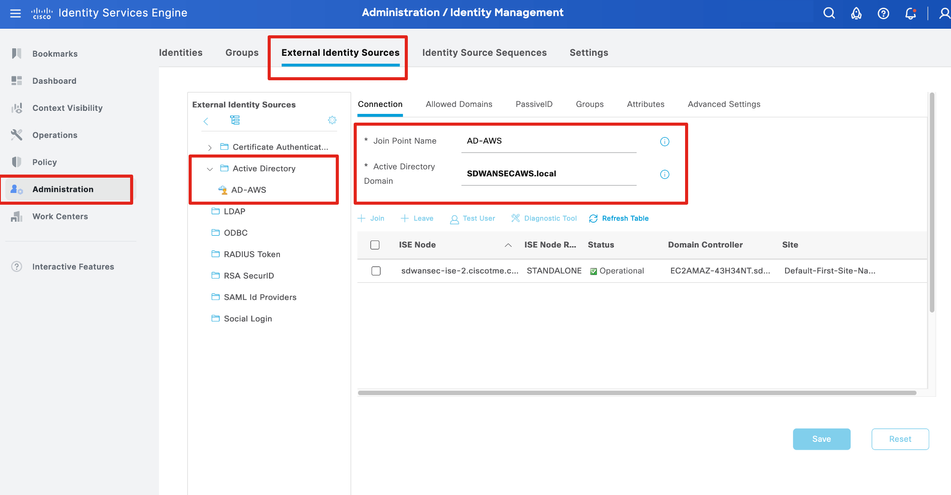
Task: Click the Domain Controller column header
Action: (705, 244)
